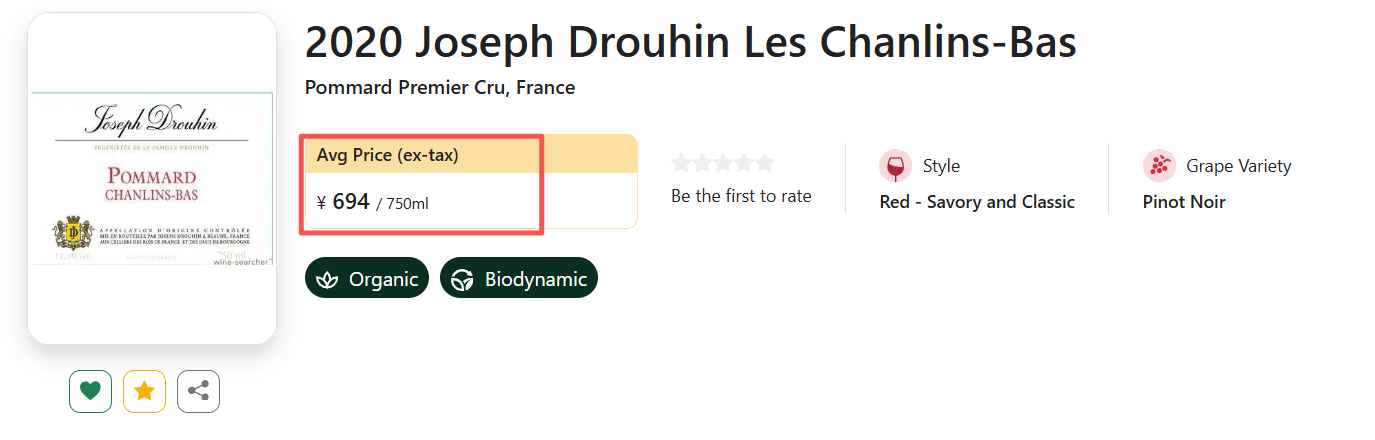Click the yellow star save icon
Viewport: 1375px width, 440px height.
point(144,391)
